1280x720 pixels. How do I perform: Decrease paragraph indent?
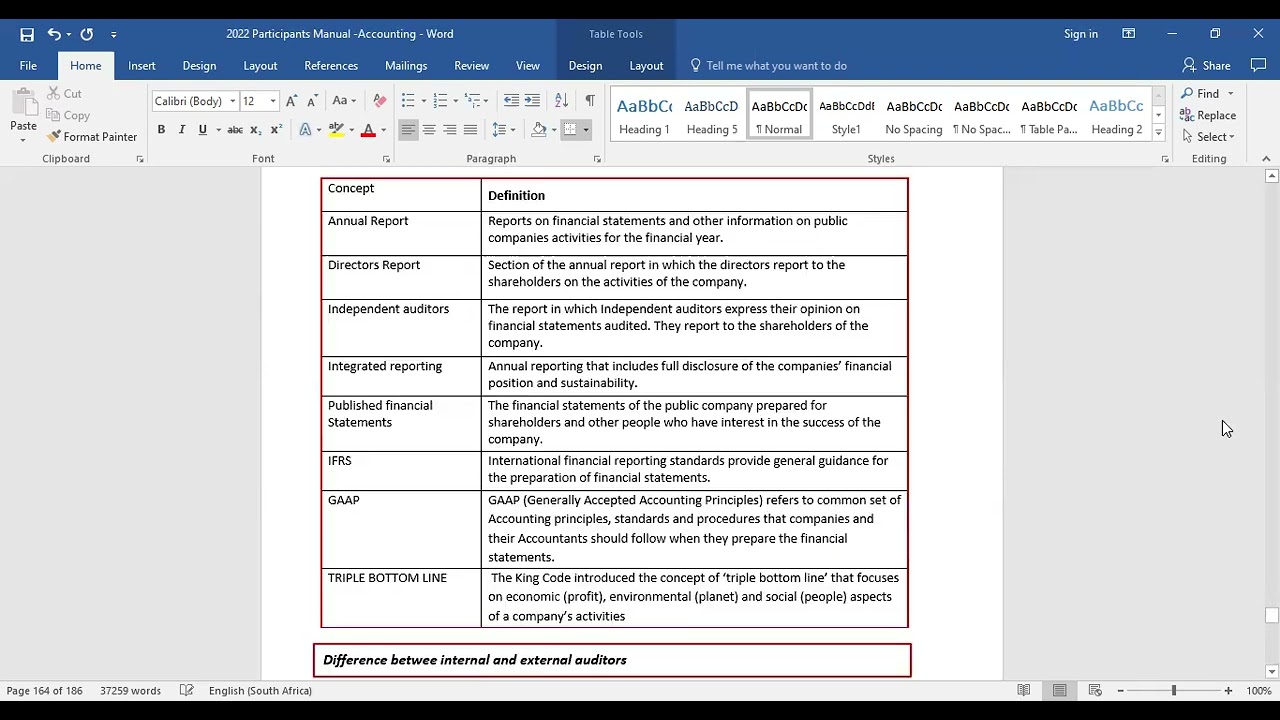511,101
